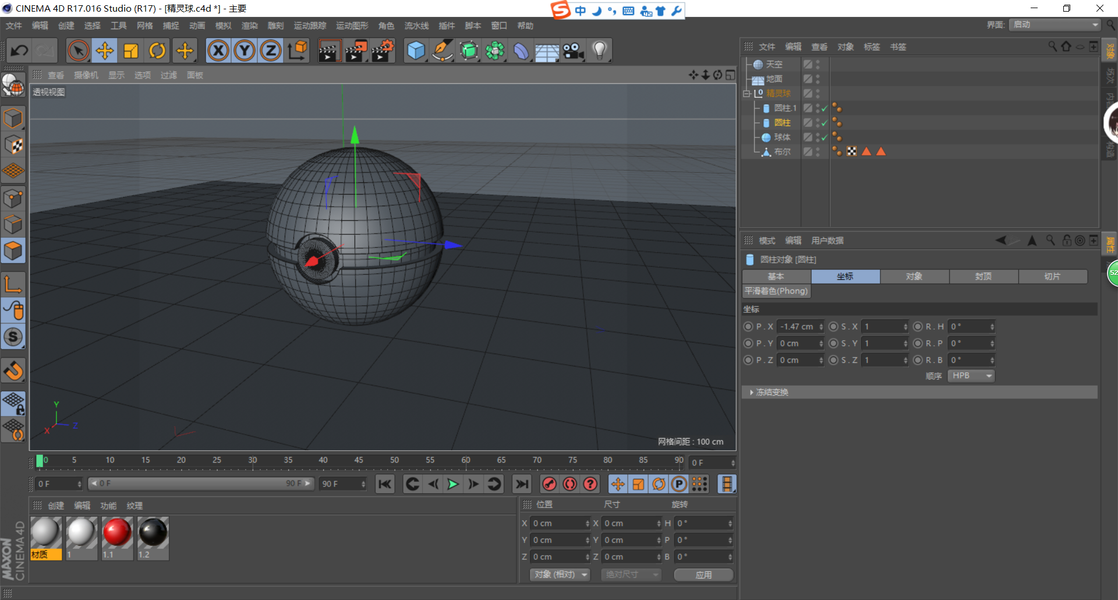Select 布尔 object in object tree

(x=782, y=152)
